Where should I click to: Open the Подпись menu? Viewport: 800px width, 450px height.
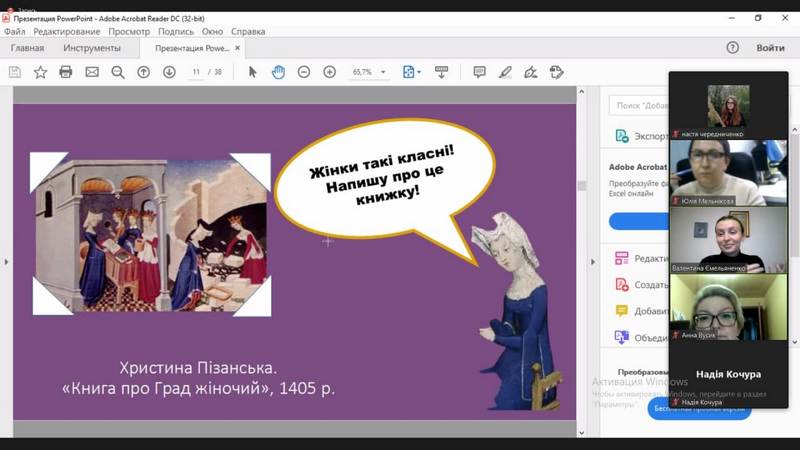(176, 31)
